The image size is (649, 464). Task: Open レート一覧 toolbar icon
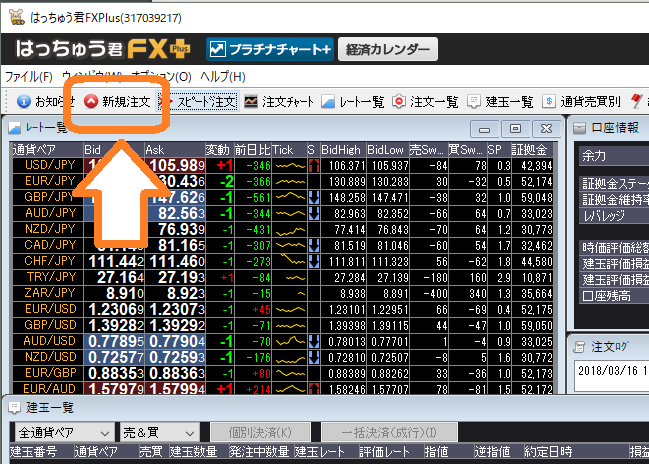click(328, 101)
